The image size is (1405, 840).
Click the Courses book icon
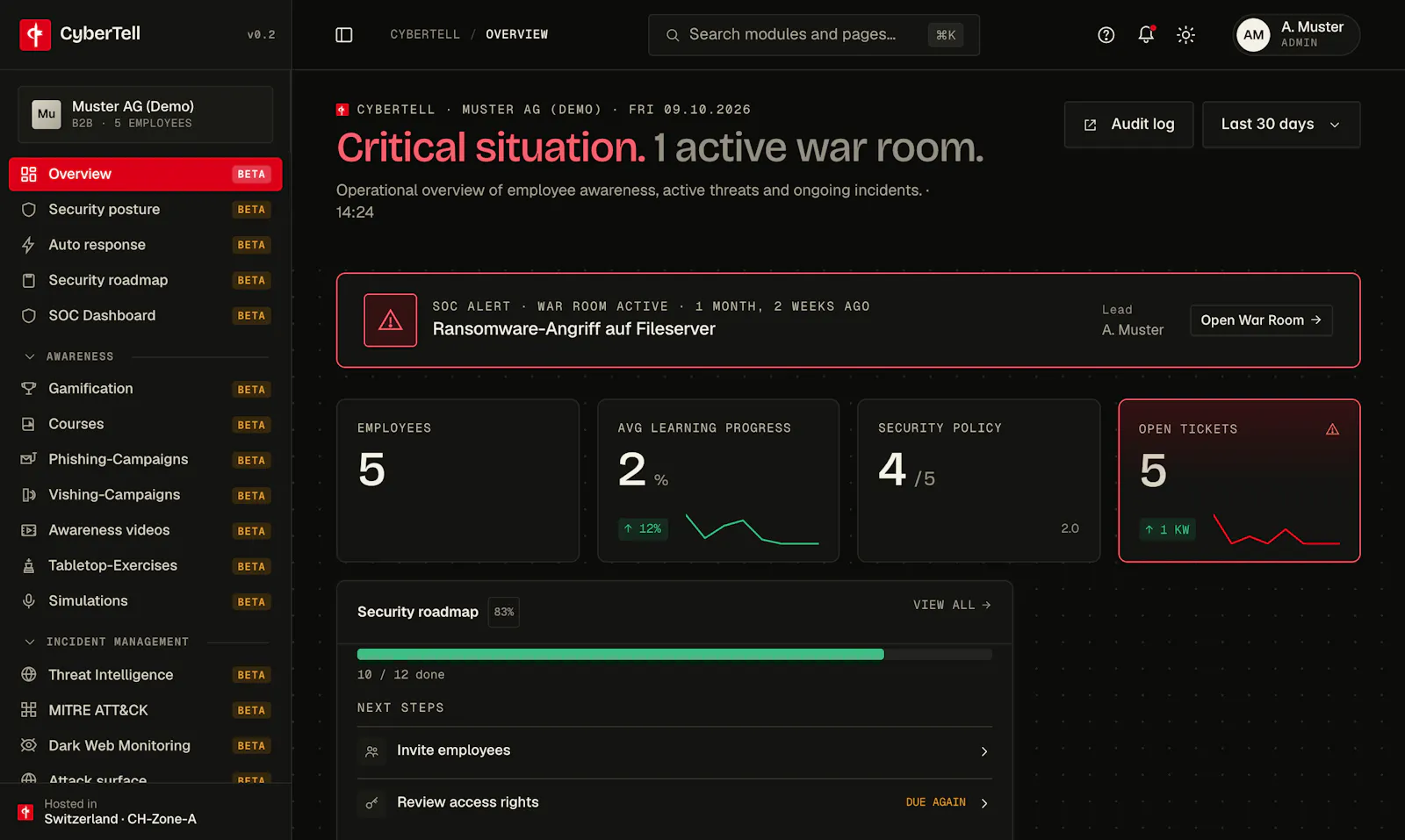pyautogui.click(x=29, y=424)
